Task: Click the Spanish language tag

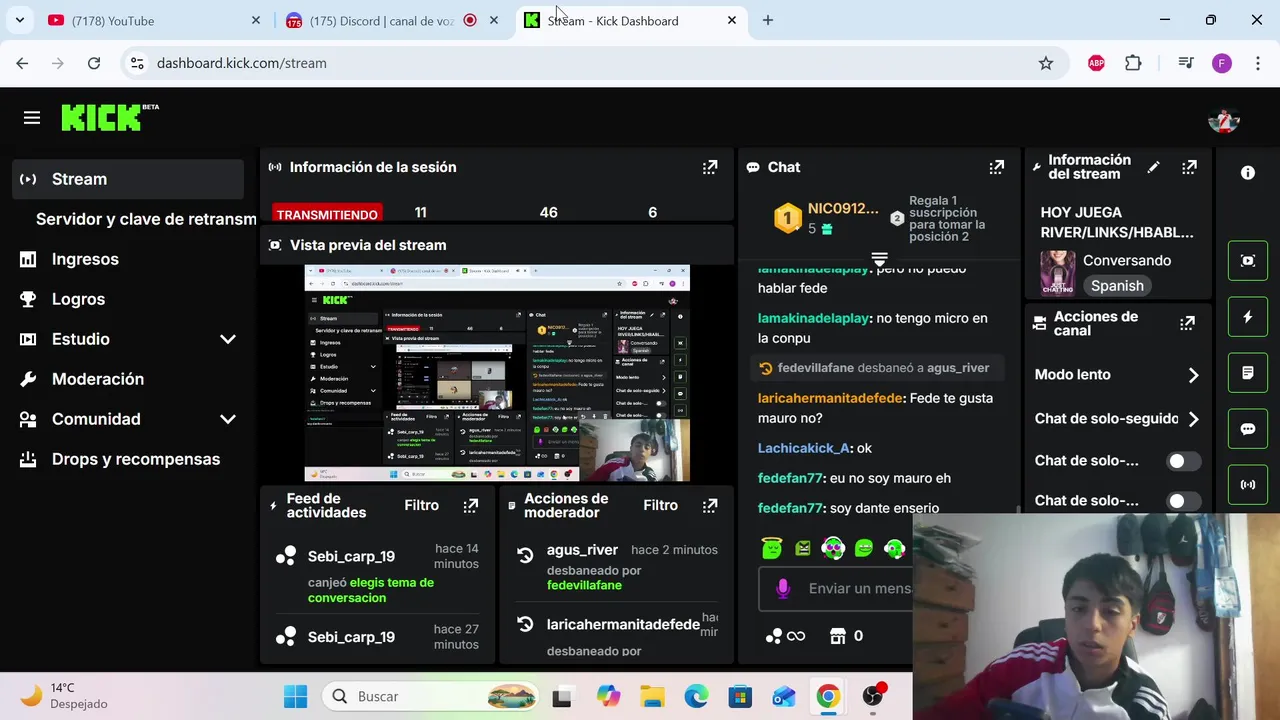Action: (1117, 286)
